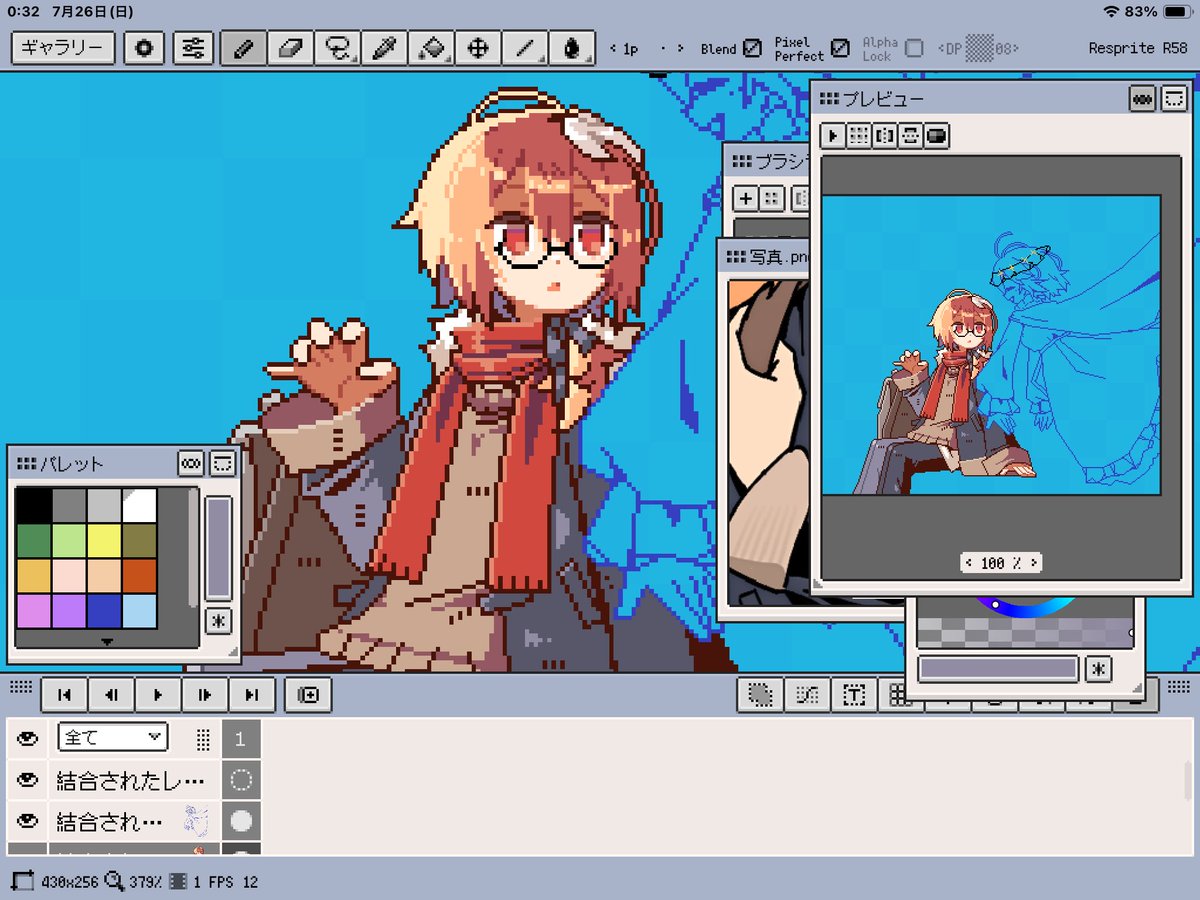The height and width of the screenshot is (900, 1200).
Task: Play animation in the プレビュー panel
Action: point(833,136)
